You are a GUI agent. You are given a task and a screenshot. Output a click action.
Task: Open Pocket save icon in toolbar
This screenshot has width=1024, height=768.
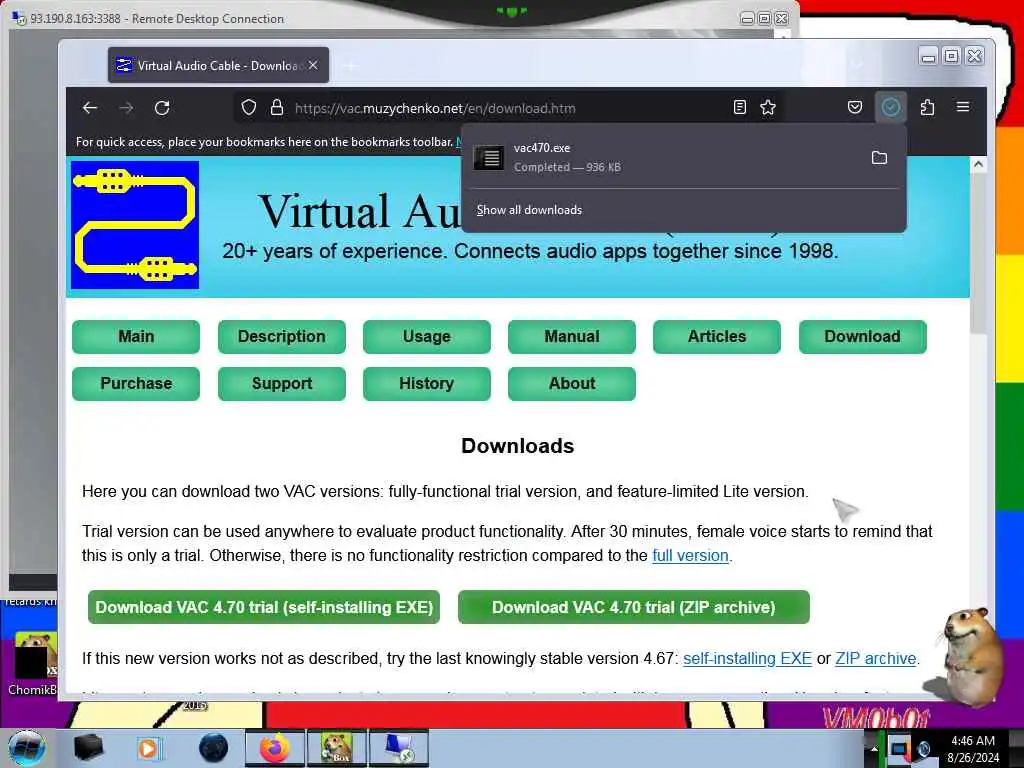(855, 108)
